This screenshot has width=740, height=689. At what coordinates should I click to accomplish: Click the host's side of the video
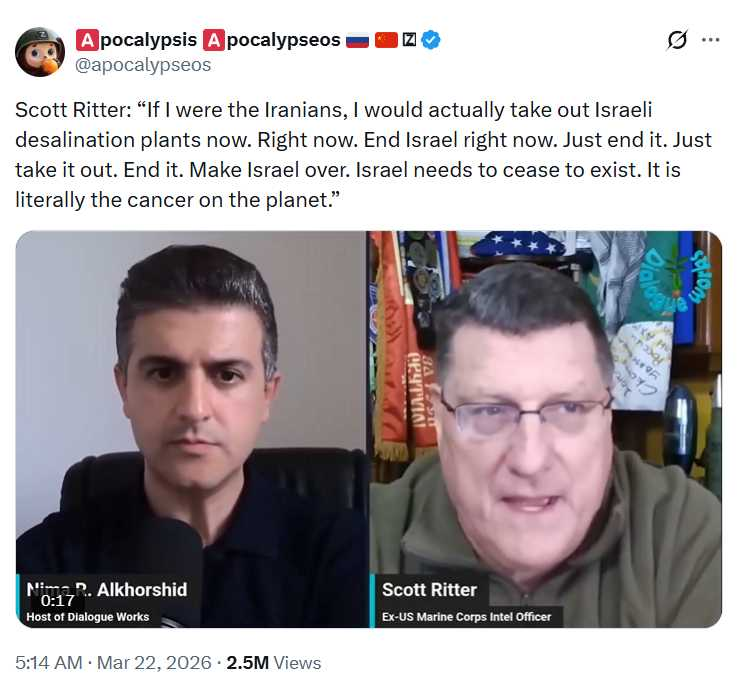tap(191, 429)
